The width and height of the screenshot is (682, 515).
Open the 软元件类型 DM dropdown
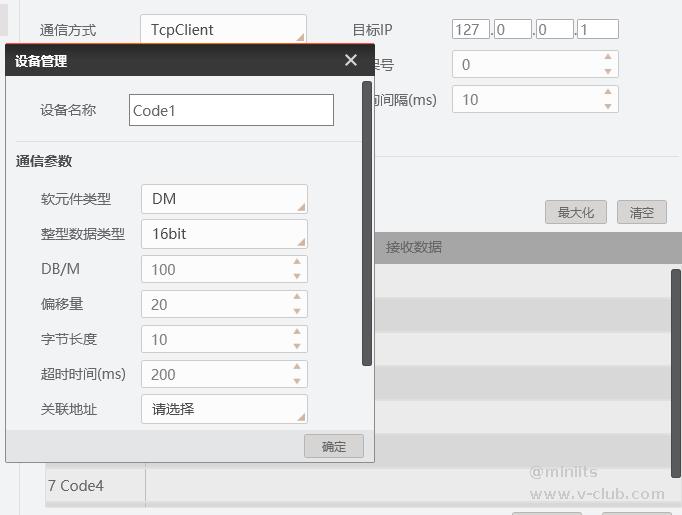tap(224, 199)
